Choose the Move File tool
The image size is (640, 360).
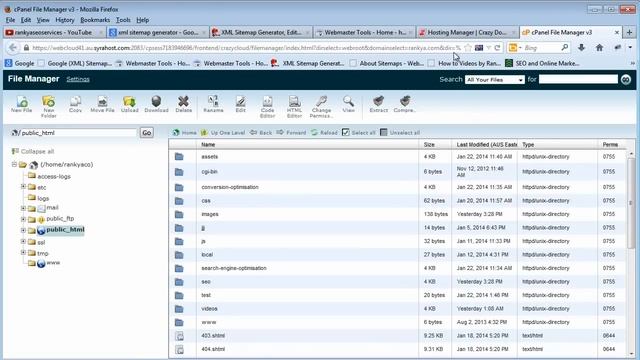[x=102, y=104]
